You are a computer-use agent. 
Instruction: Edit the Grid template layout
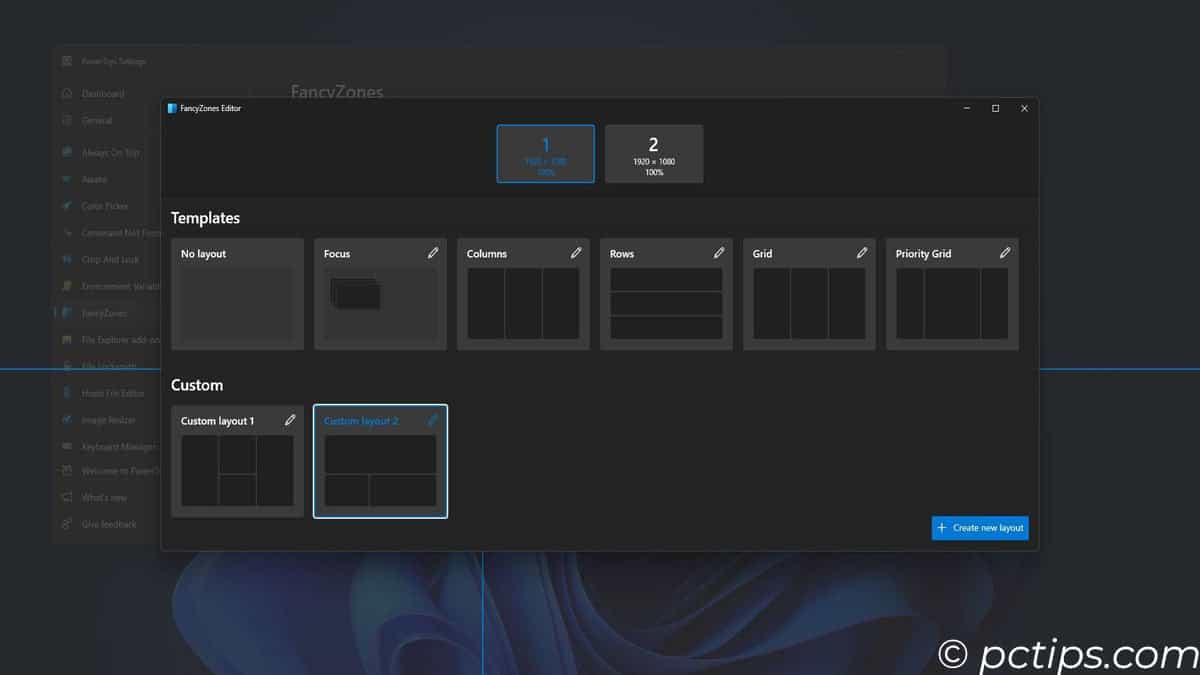(x=862, y=253)
